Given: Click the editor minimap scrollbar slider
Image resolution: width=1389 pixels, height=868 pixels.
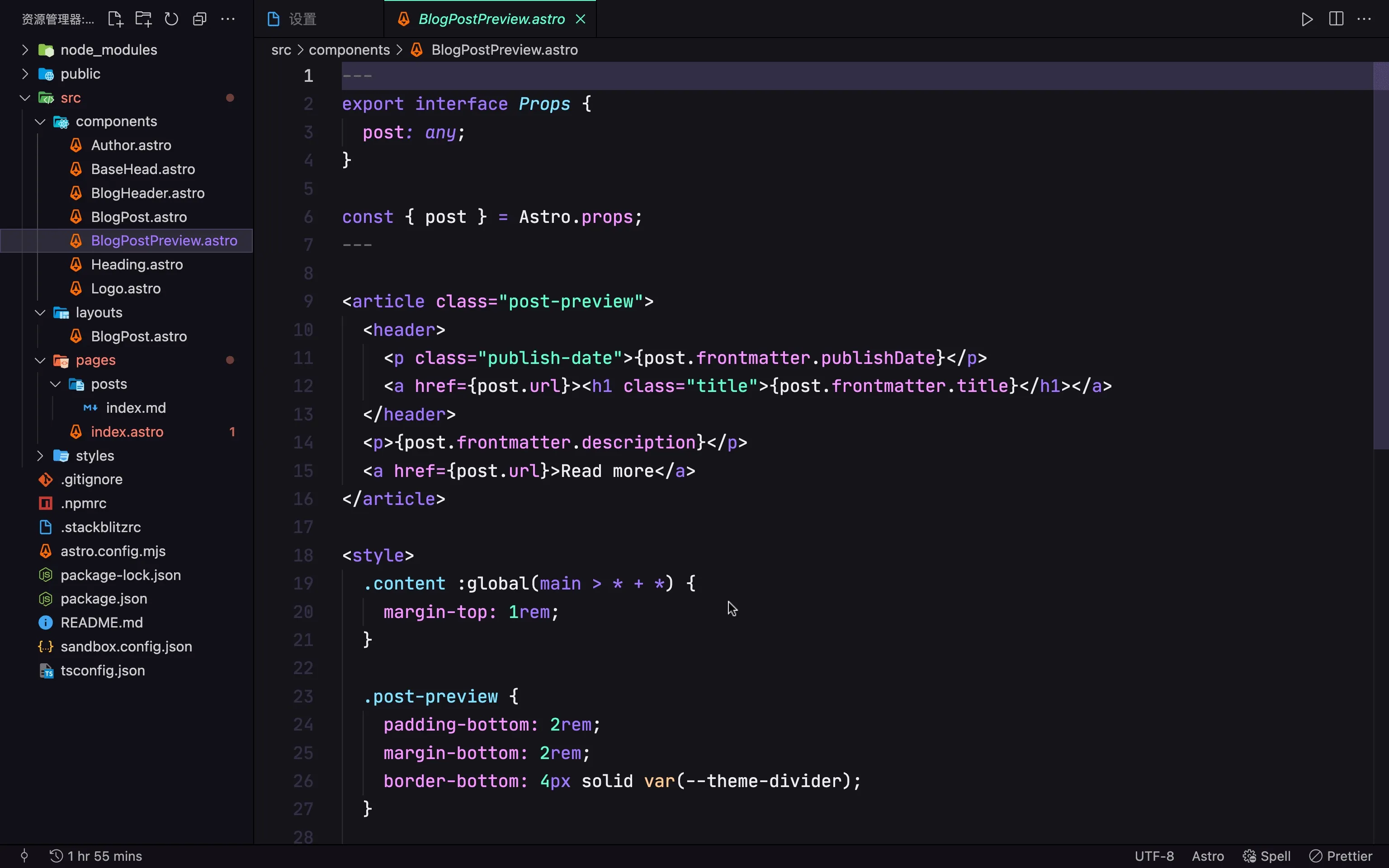Looking at the screenshot, I should point(1380,255).
